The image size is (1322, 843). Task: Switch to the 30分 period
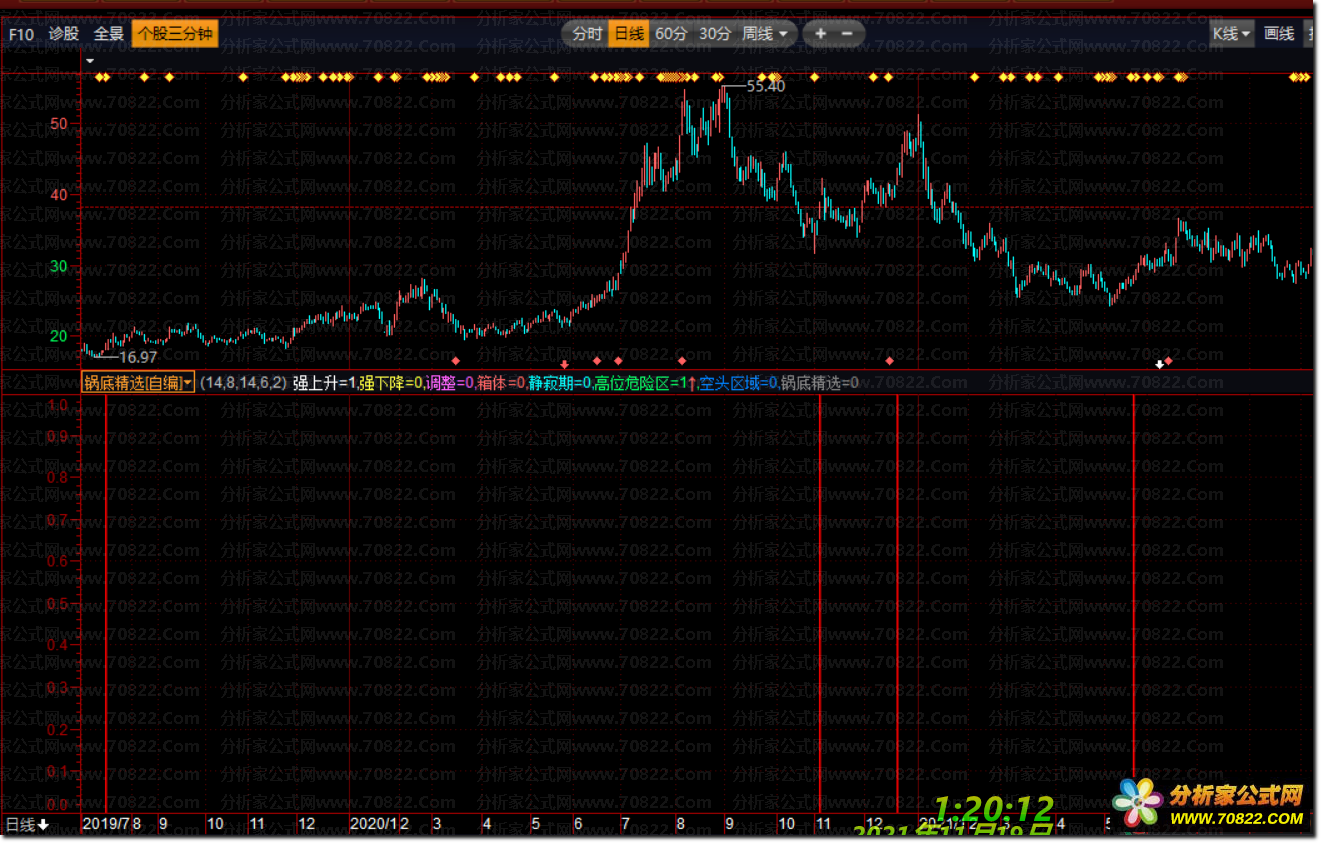point(715,34)
